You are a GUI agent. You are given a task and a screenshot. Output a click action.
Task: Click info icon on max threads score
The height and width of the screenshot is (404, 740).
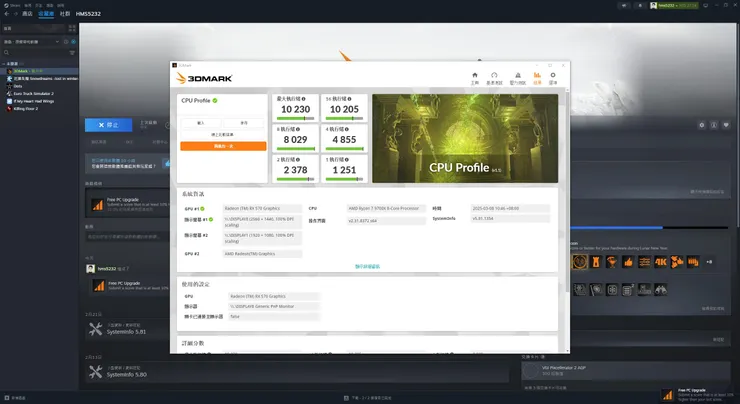coord(303,99)
